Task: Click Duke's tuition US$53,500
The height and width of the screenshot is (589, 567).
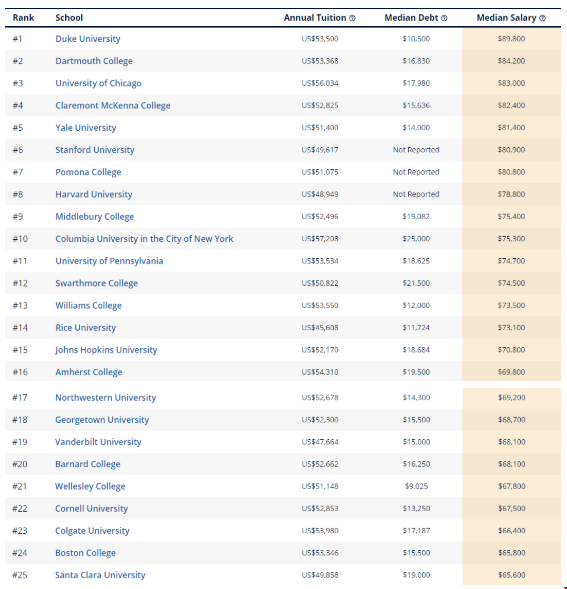Action: click(x=320, y=39)
